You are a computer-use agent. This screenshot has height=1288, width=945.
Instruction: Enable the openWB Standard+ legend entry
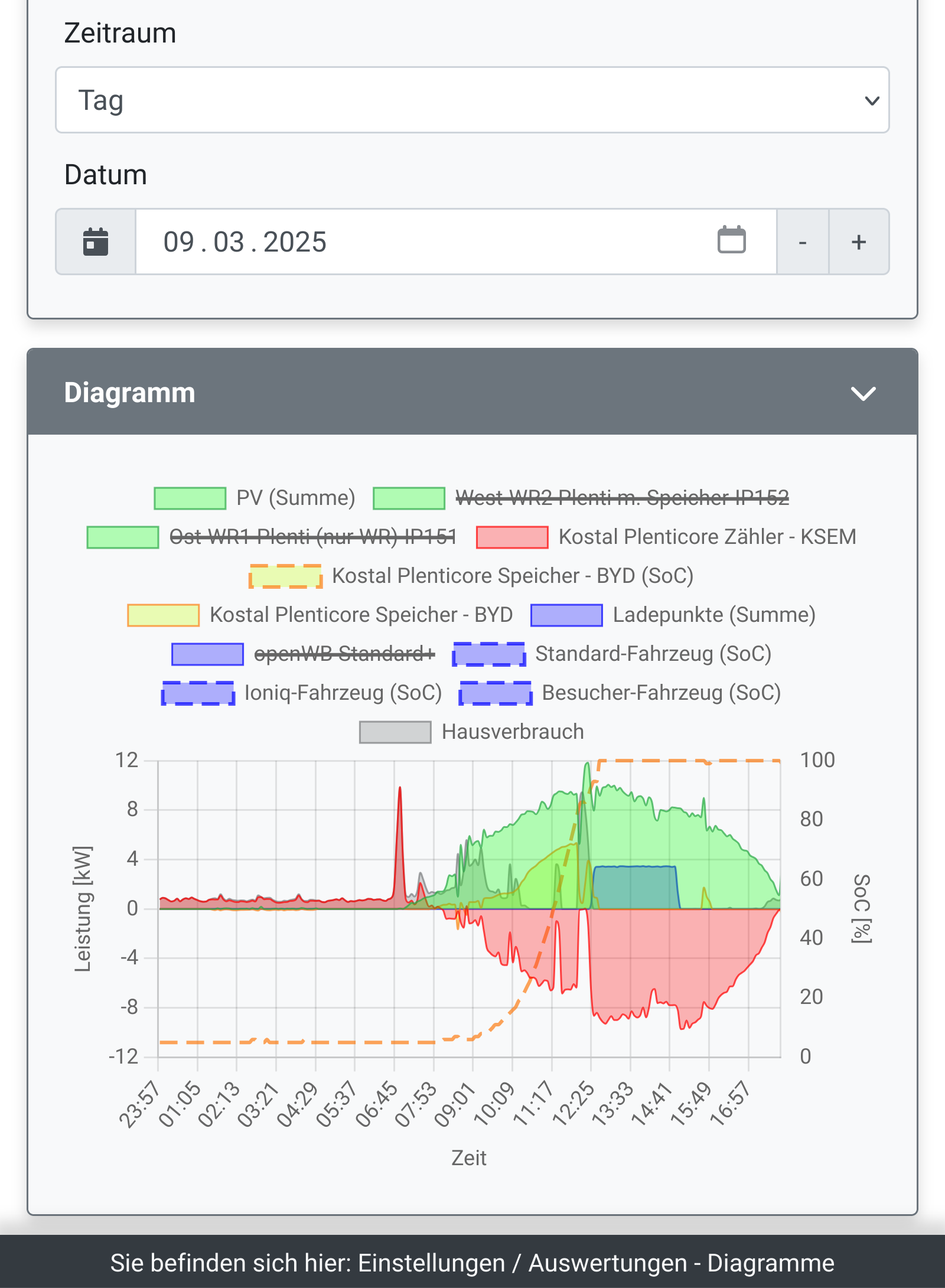point(344,654)
